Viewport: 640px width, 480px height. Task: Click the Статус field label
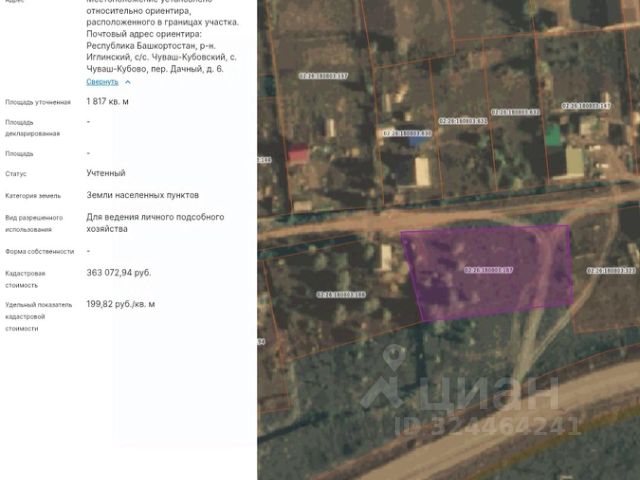[x=16, y=174]
